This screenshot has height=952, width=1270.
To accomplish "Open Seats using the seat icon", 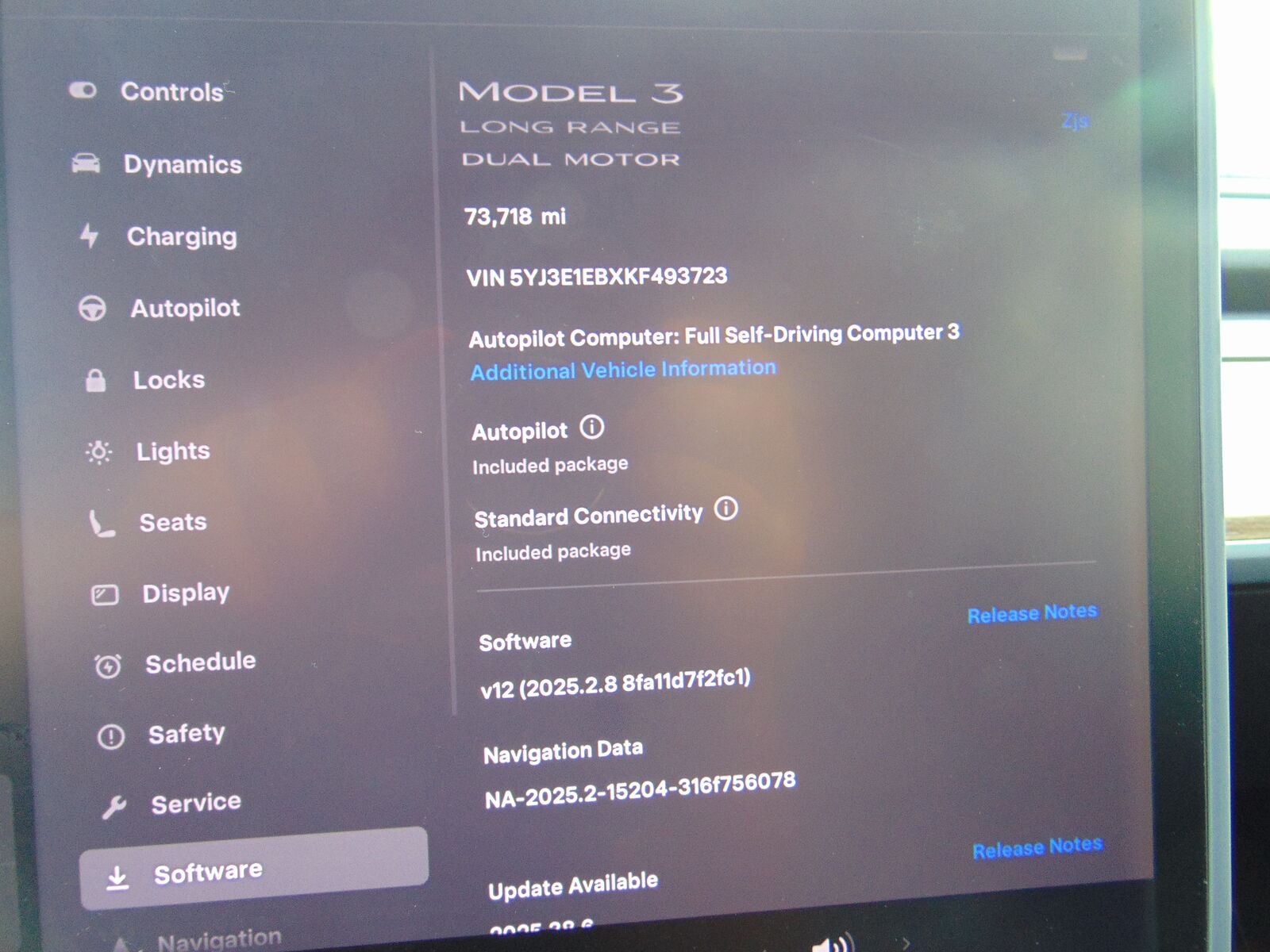I will tap(102, 524).
